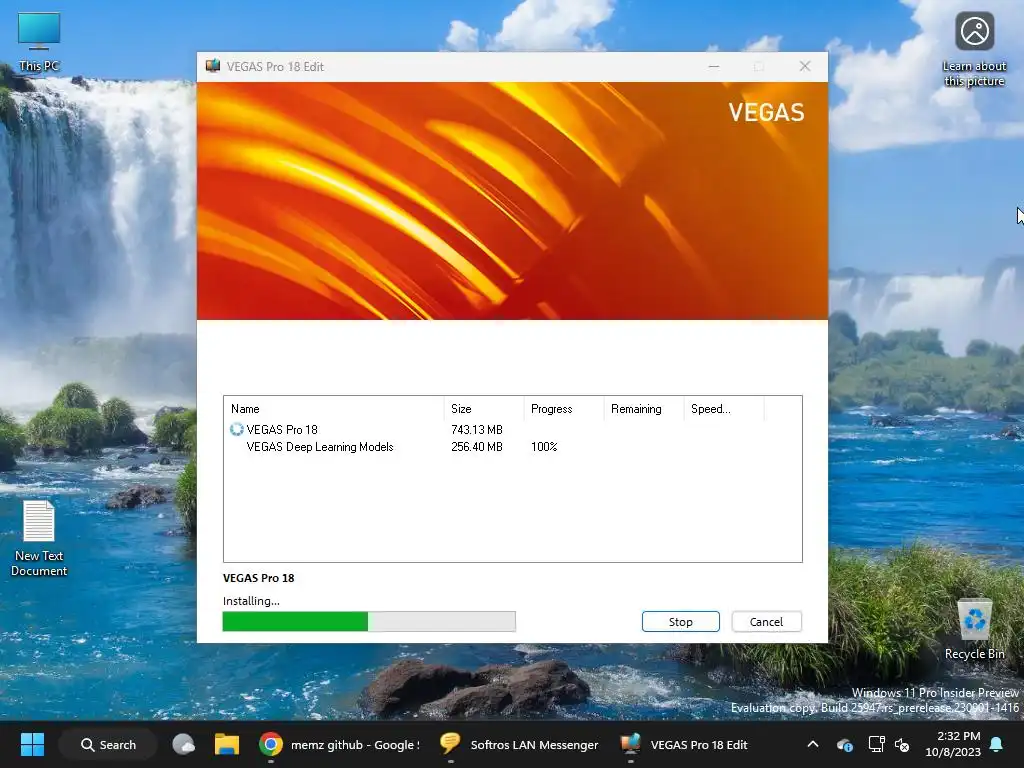Screen dimensions: 1024x768
Task: Minimize the VEGAS Pro 18 Edit window
Action: (x=714, y=66)
